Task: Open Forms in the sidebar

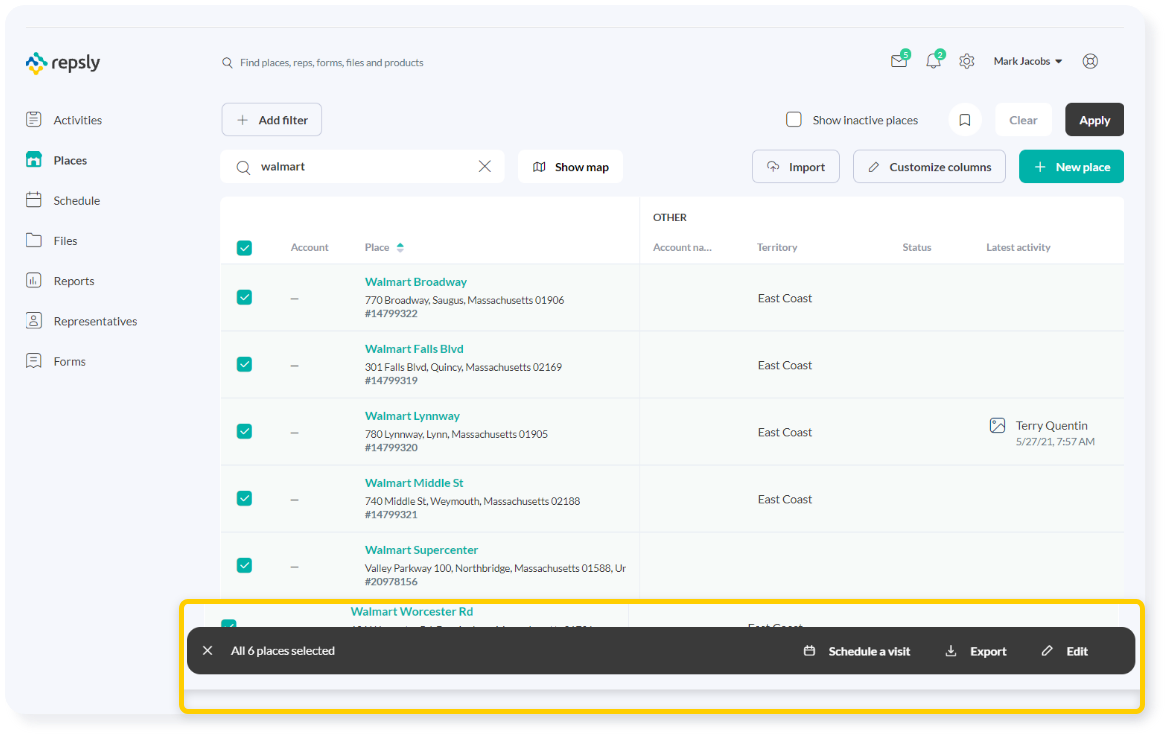Action: tap(69, 362)
